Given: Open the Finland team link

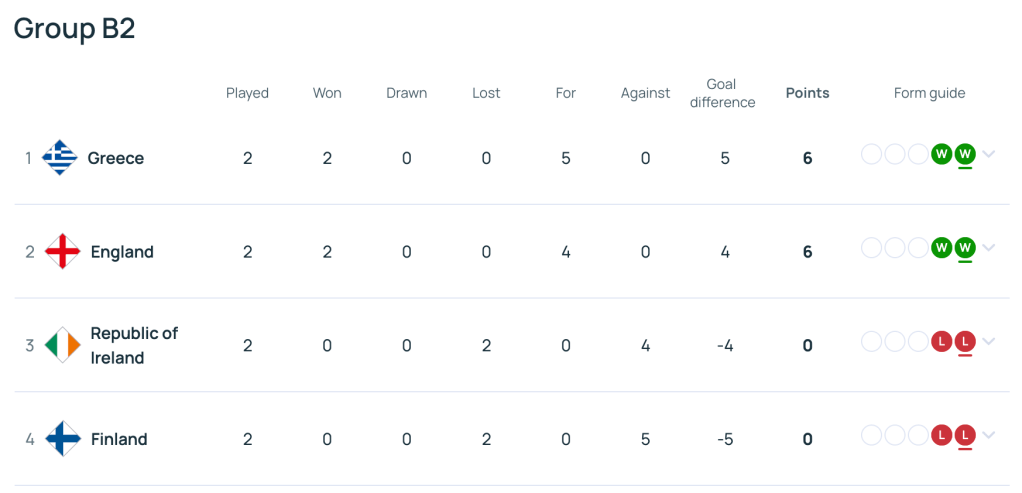Looking at the screenshot, I should [x=119, y=439].
